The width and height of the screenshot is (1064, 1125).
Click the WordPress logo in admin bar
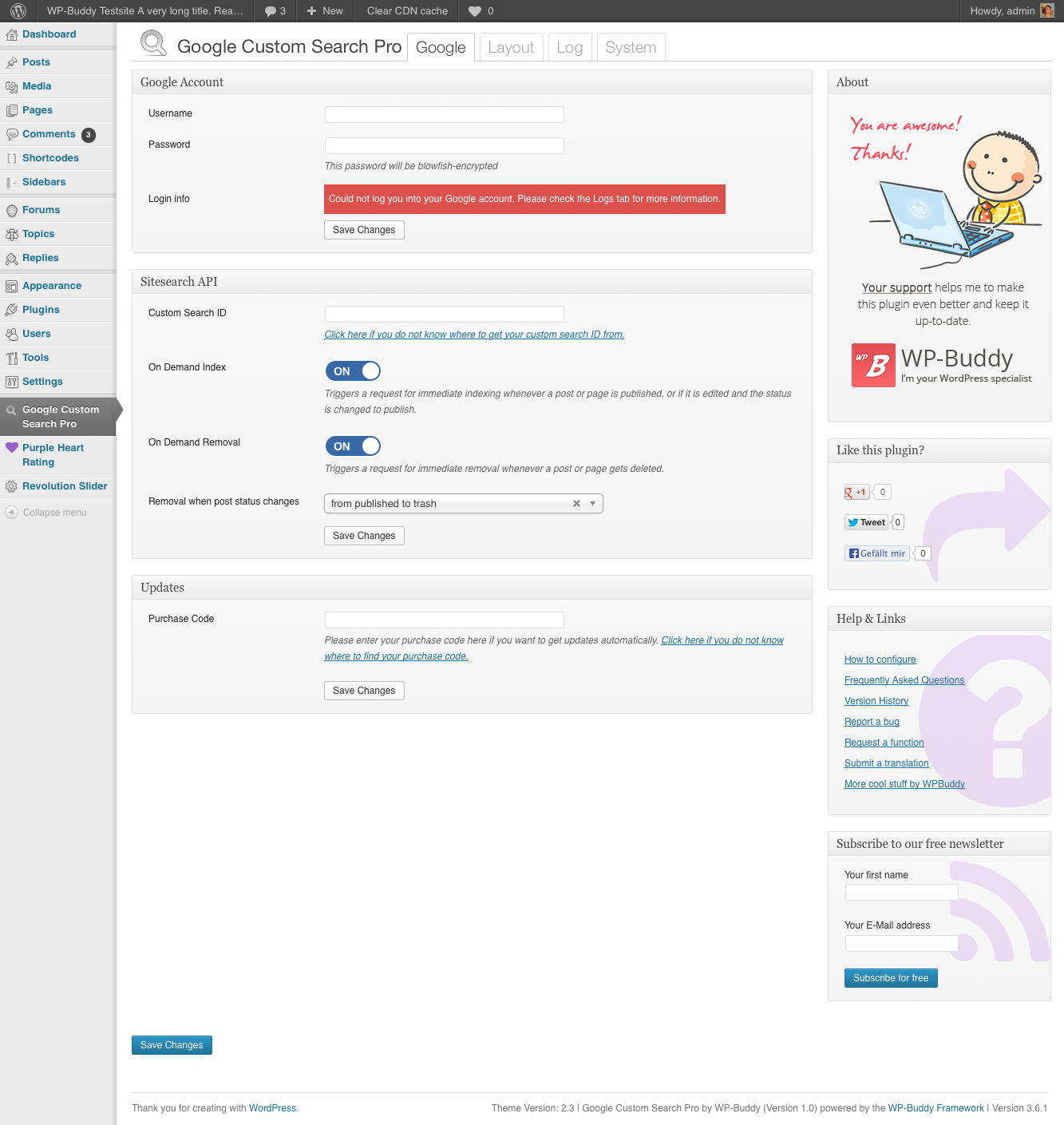(x=18, y=11)
